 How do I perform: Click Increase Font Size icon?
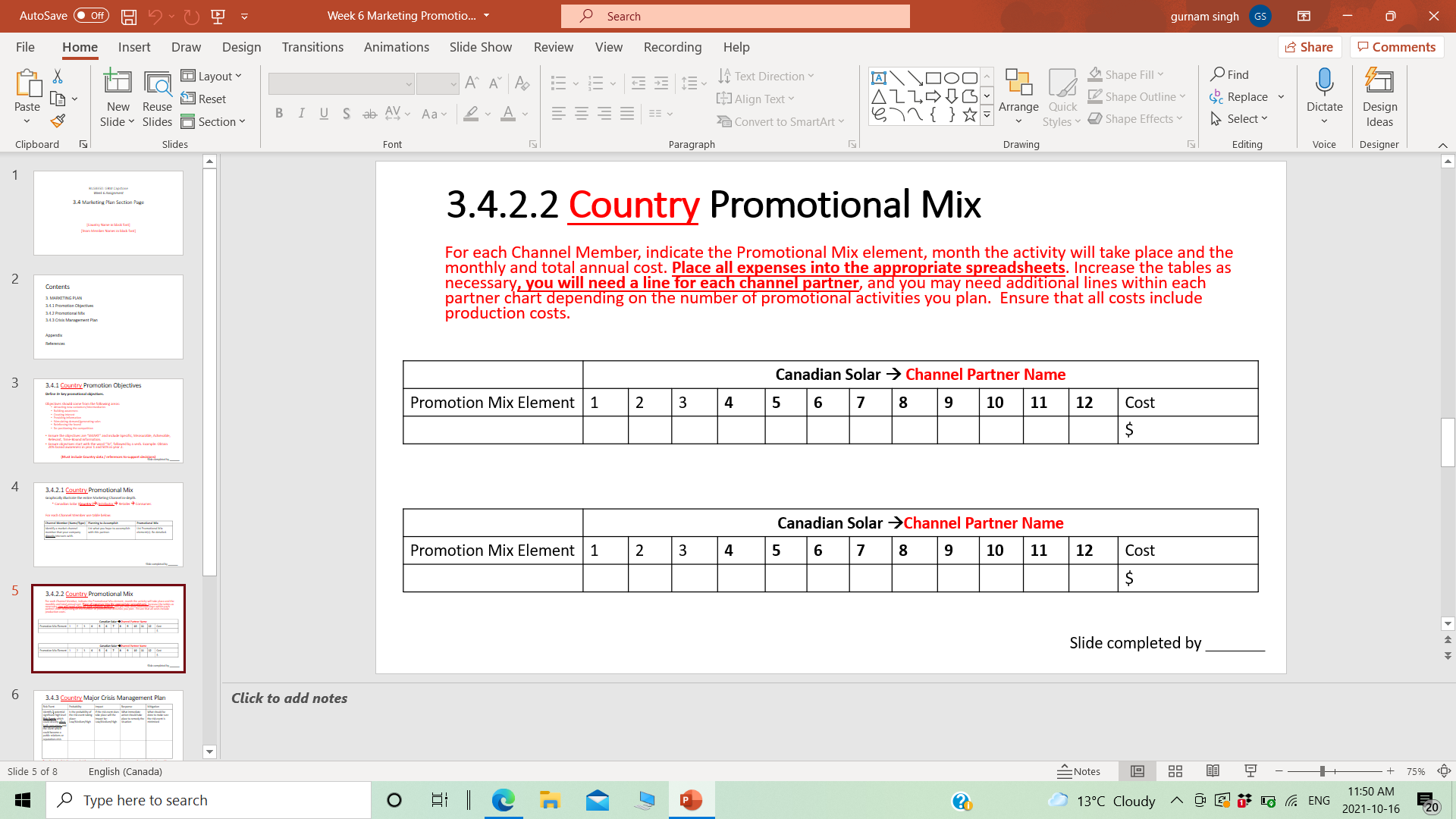472,83
